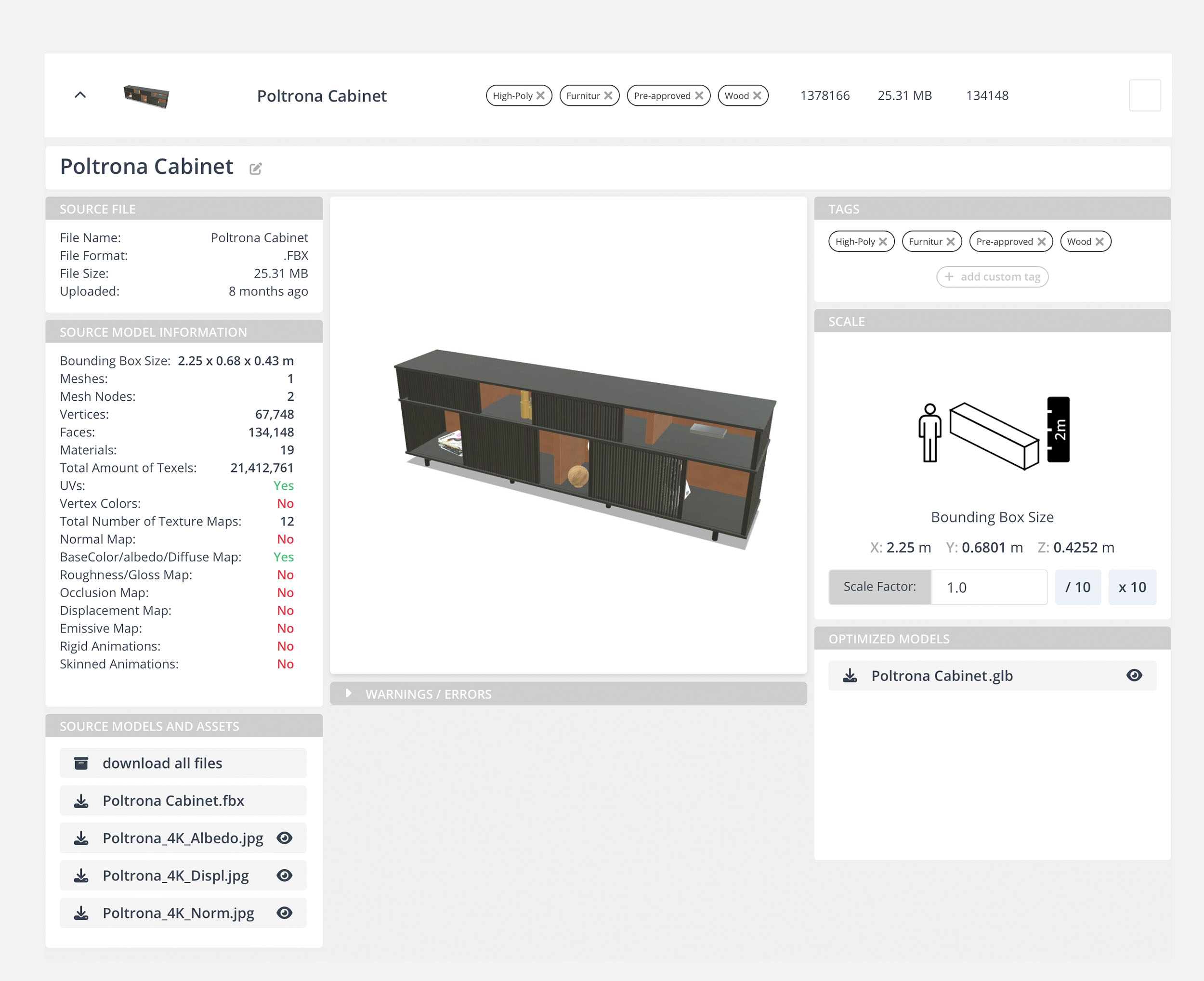The width and height of the screenshot is (1204, 981).
Task: Click the Furnitur tag label in header row
Action: tap(583, 95)
